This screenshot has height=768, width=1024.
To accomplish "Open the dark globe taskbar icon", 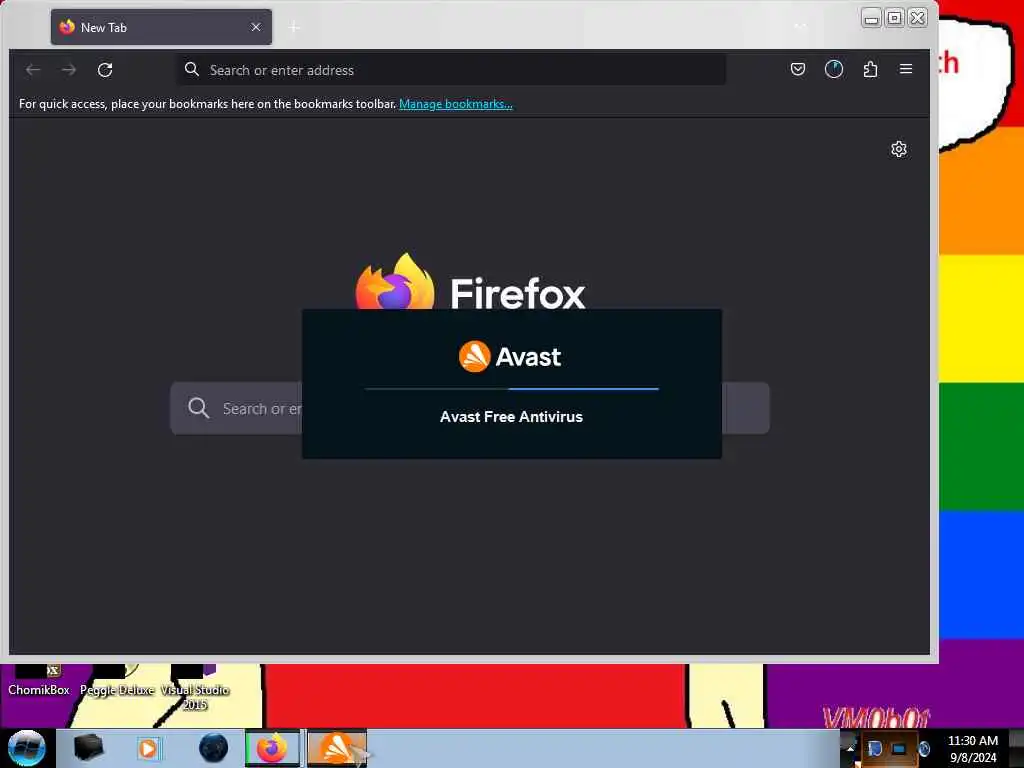I will [x=214, y=748].
